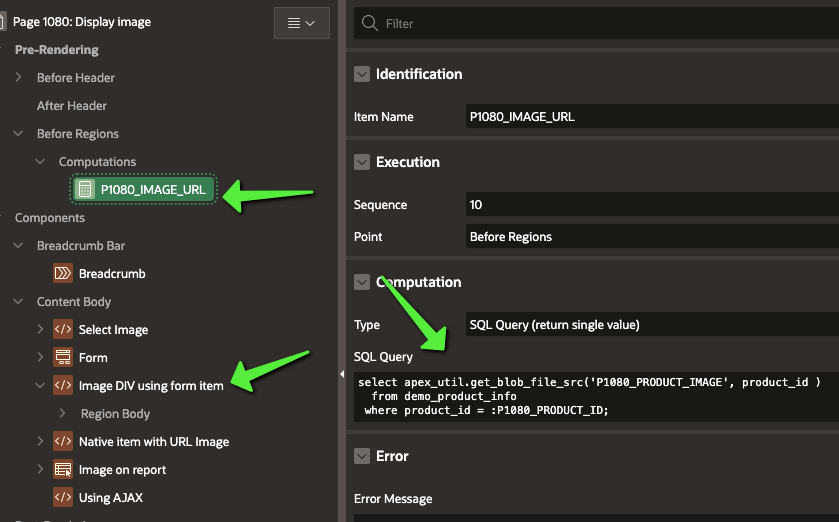Viewport: 839px width, 522px height.
Task: Collapse the Error section
Action: [x=362, y=456]
